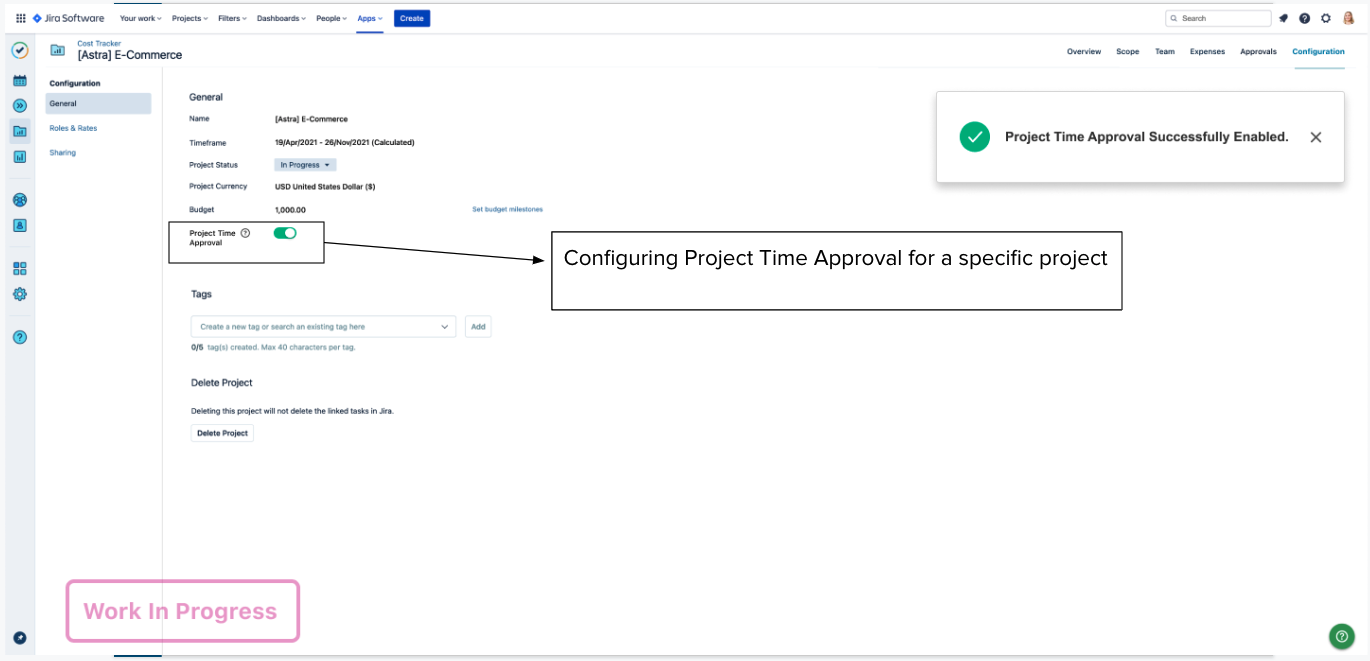Open the Jira app switcher grid icon
Screen dimensions: 1370x661
click(x=21, y=18)
